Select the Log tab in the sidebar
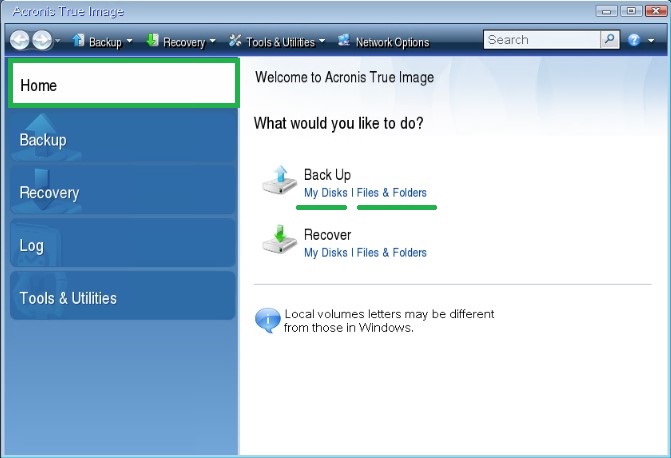Viewport: 671px width, 458px height. click(123, 245)
